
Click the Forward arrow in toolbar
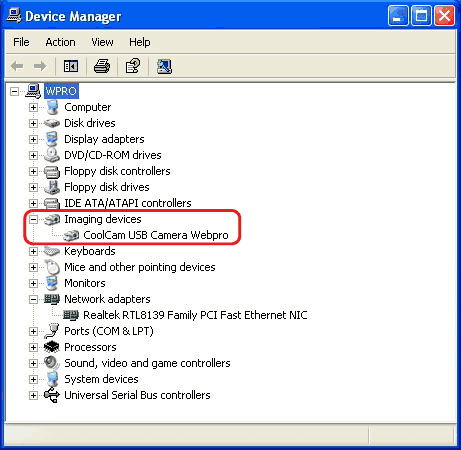pyautogui.click(x=40, y=66)
